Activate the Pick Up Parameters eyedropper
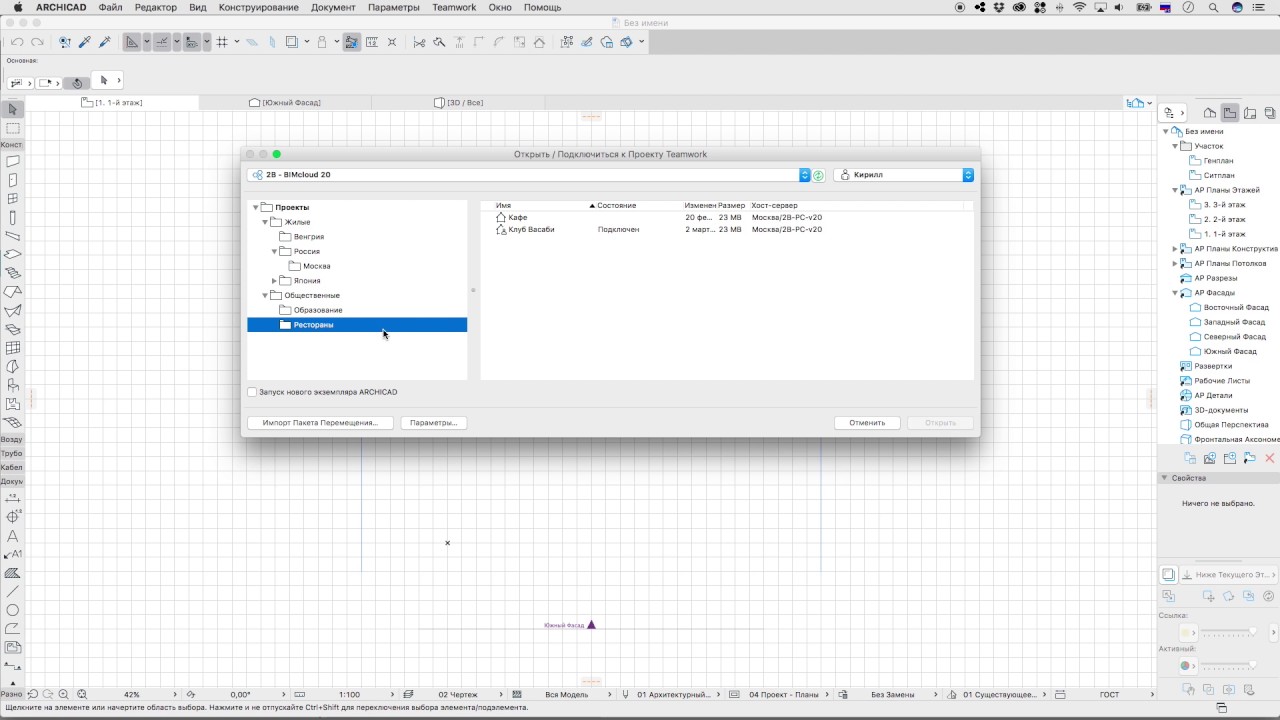 (x=85, y=42)
